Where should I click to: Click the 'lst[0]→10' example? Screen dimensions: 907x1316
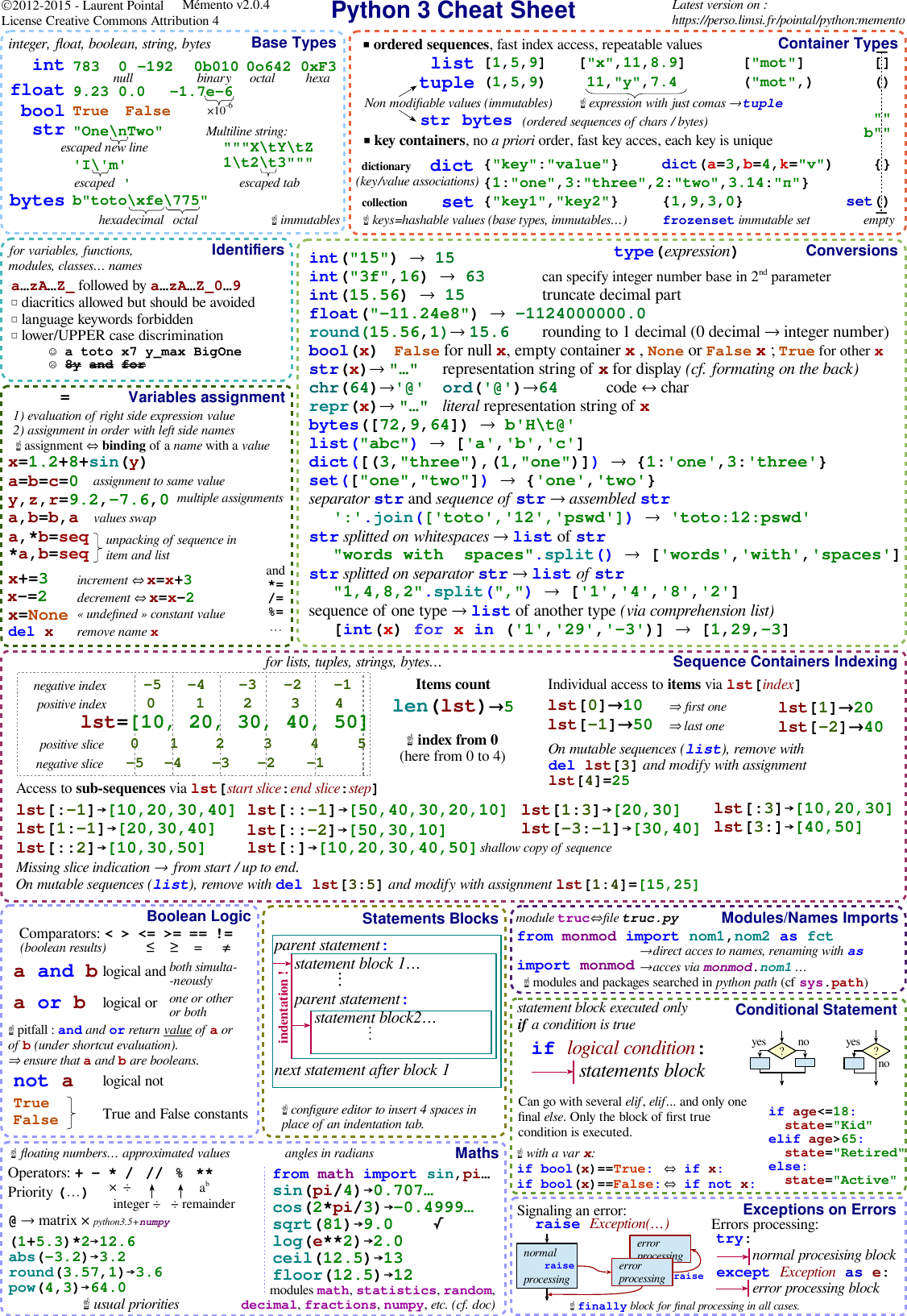click(x=594, y=706)
